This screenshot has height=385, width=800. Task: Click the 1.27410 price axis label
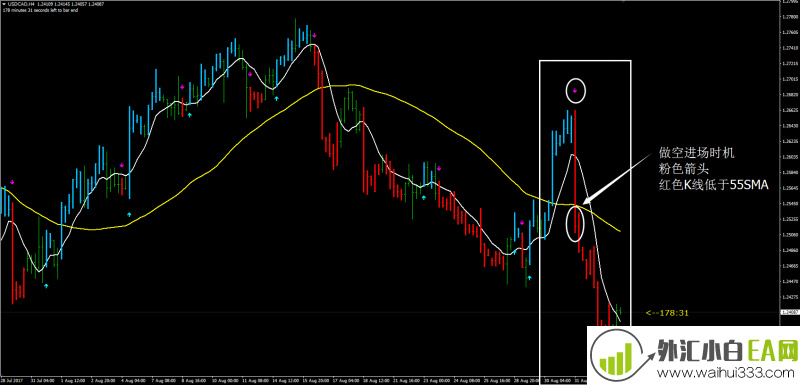[x=790, y=48]
